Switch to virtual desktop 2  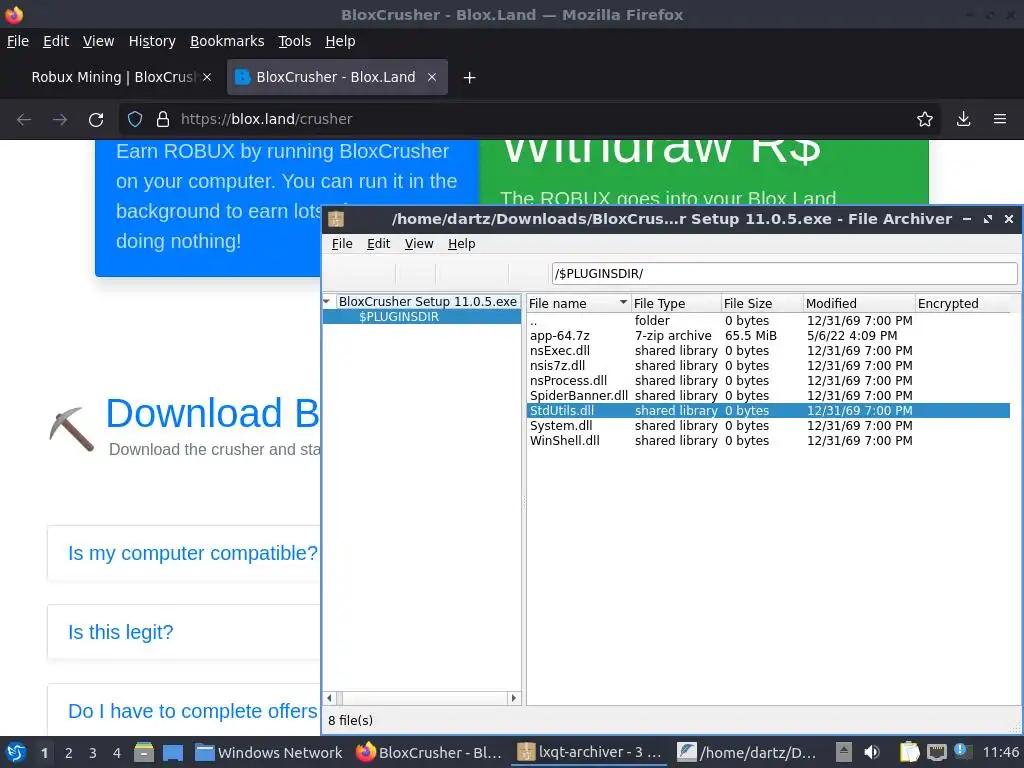coord(68,753)
